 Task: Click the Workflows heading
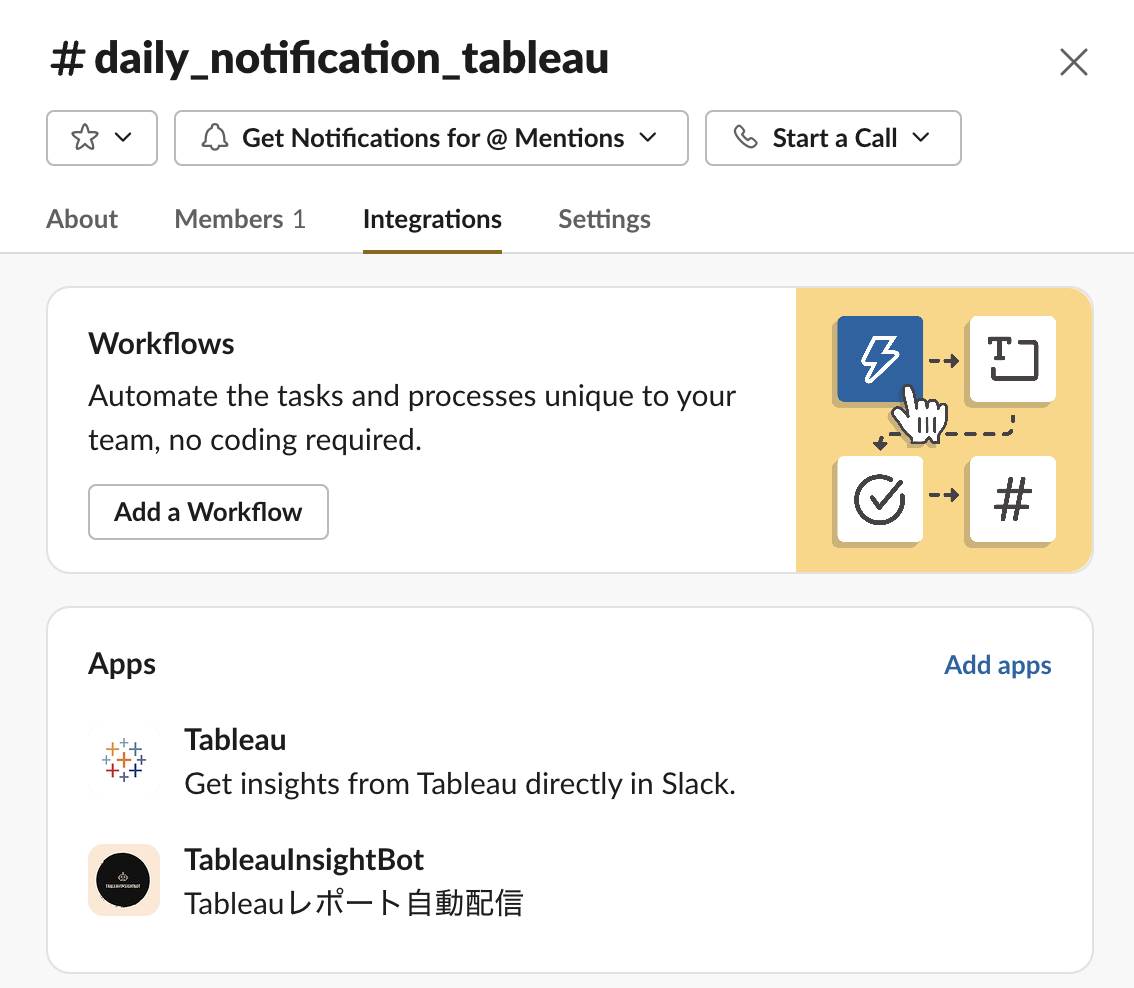[161, 344]
